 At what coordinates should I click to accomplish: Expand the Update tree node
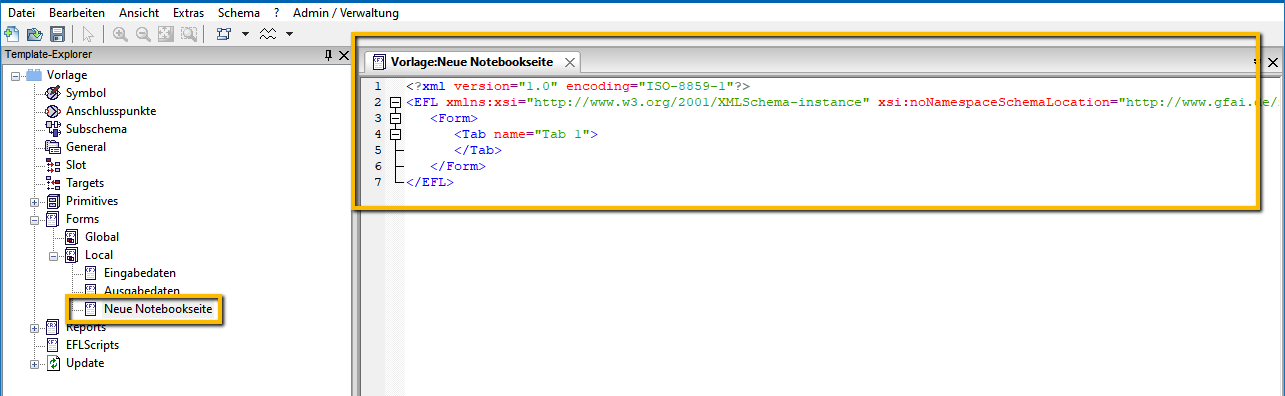click(x=35, y=363)
